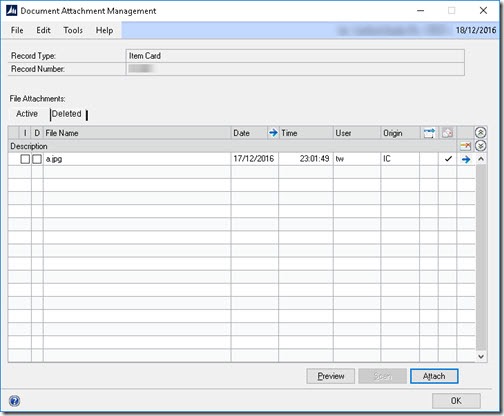Click the greyed-out Scan button
Viewport: 504px width, 416px height.
[x=382, y=376]
